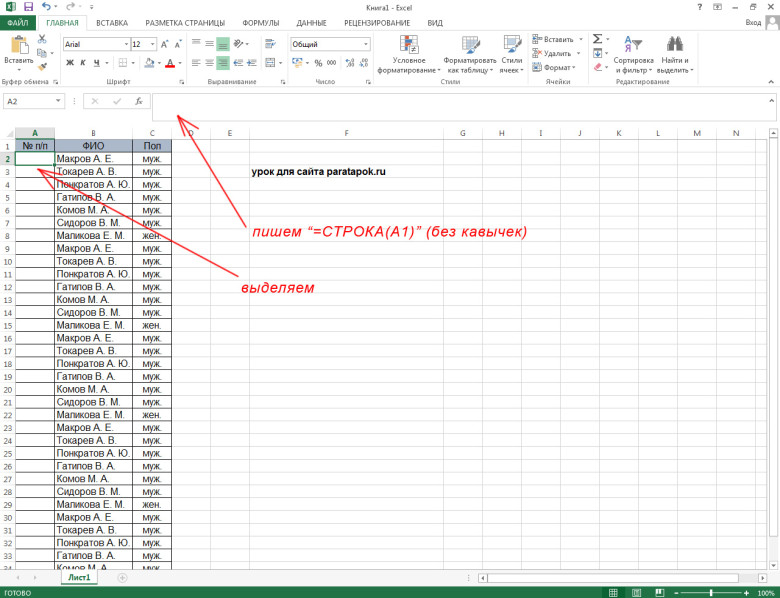
Task: Click inside the formula bar
Action: click(464, 107)
